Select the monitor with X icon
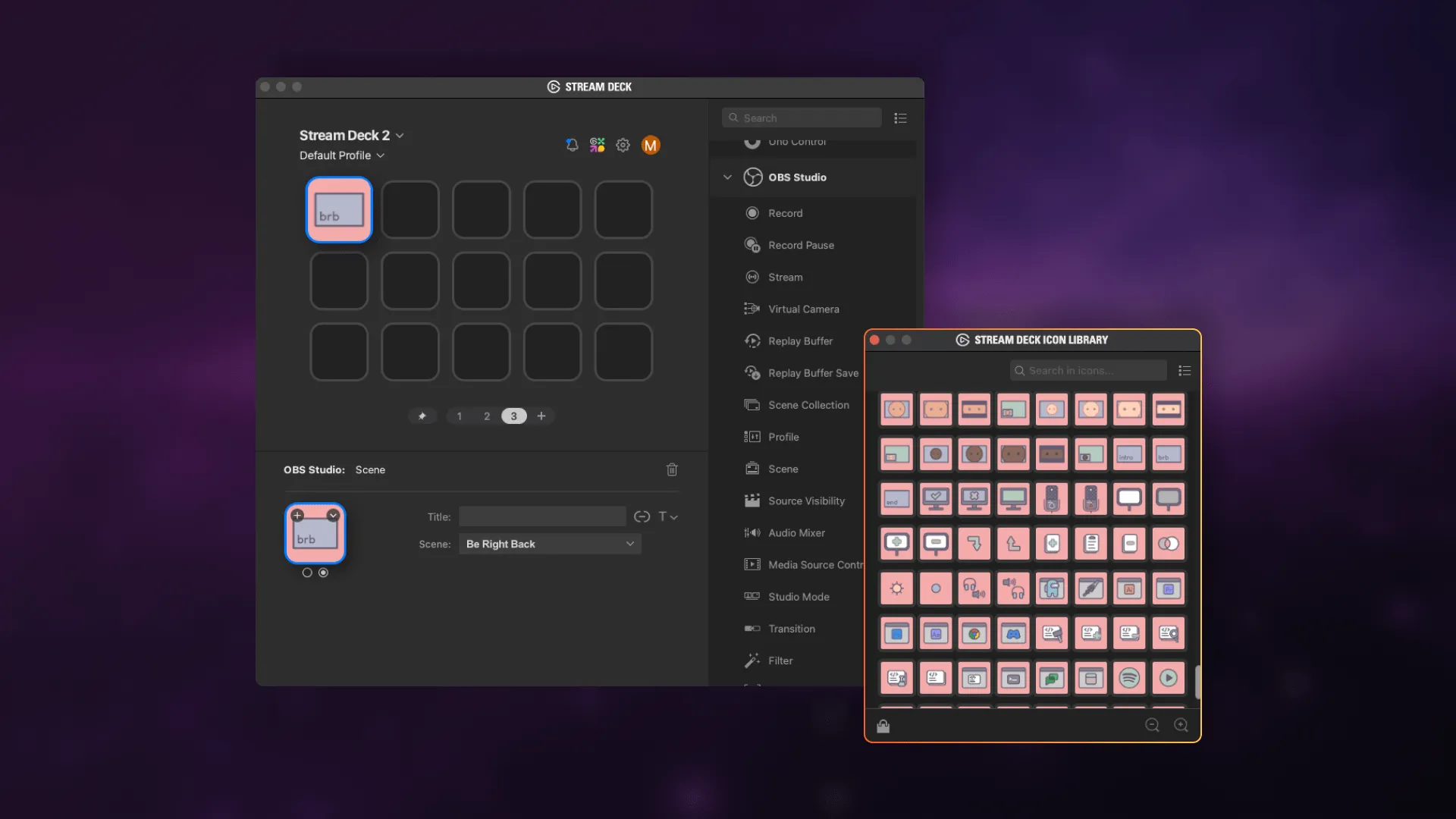 [974, 499]
